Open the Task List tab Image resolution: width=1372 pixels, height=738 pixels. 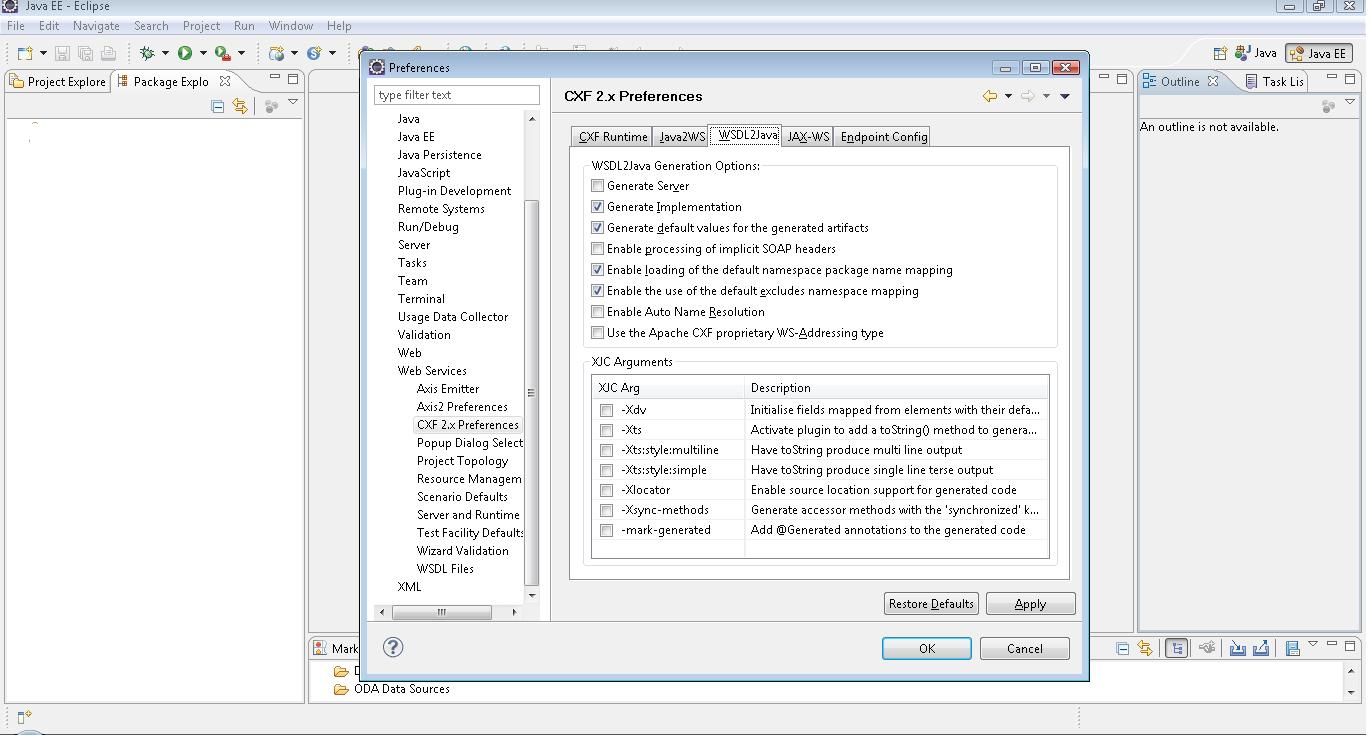tap(1274, 82)
